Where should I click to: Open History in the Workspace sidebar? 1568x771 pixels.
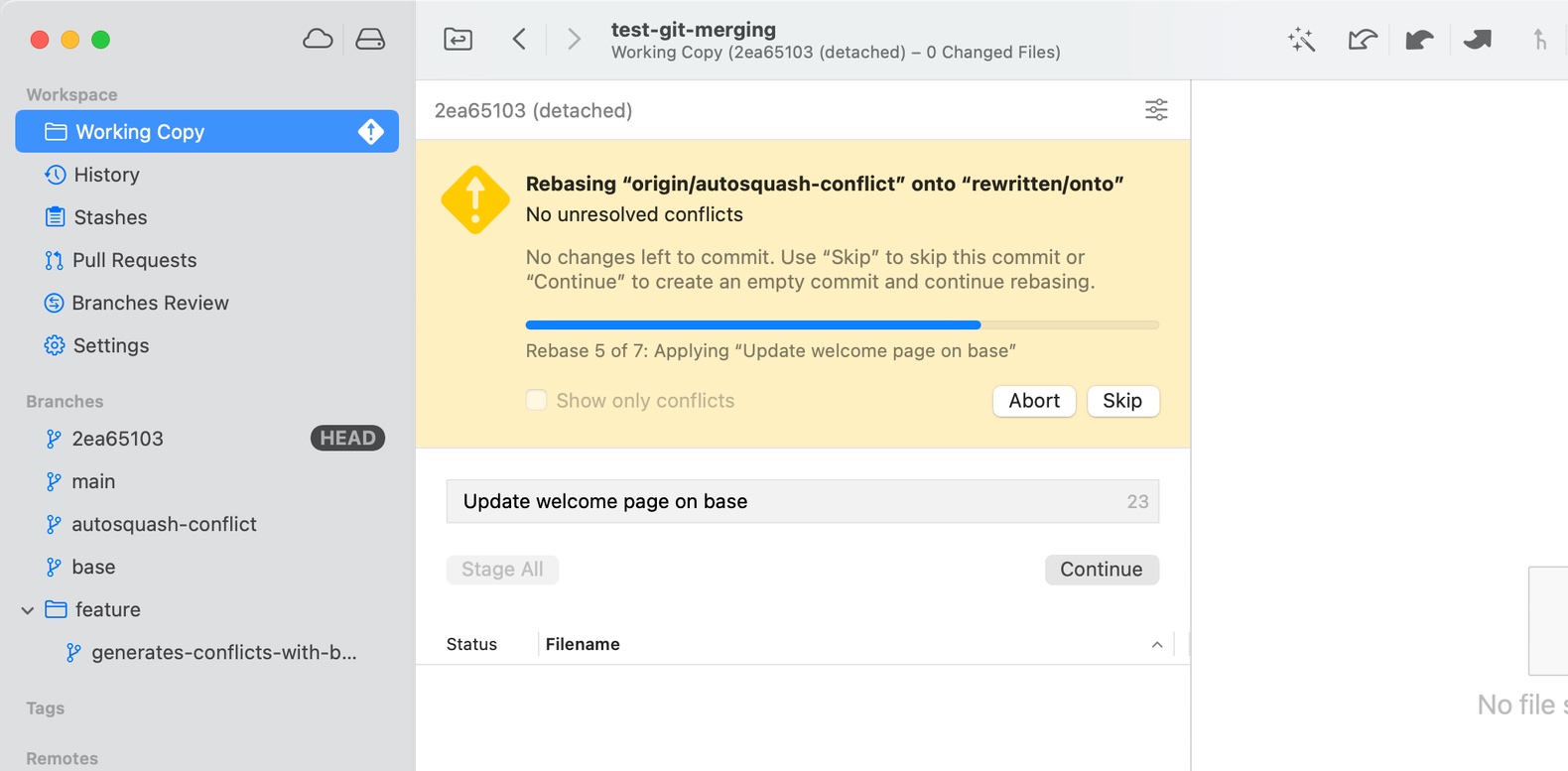[x=106, y=175]
